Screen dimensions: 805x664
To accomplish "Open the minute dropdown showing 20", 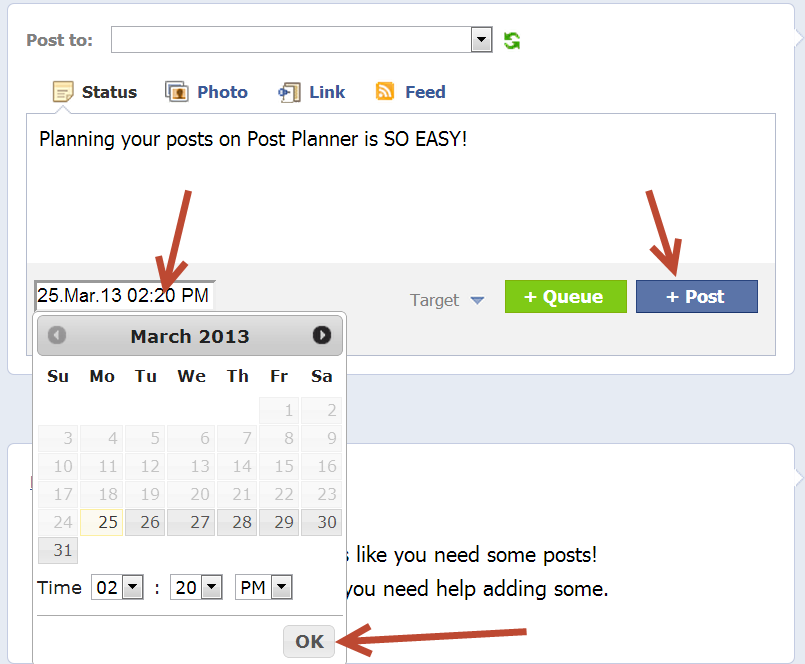I will click(x=211, y=588).
